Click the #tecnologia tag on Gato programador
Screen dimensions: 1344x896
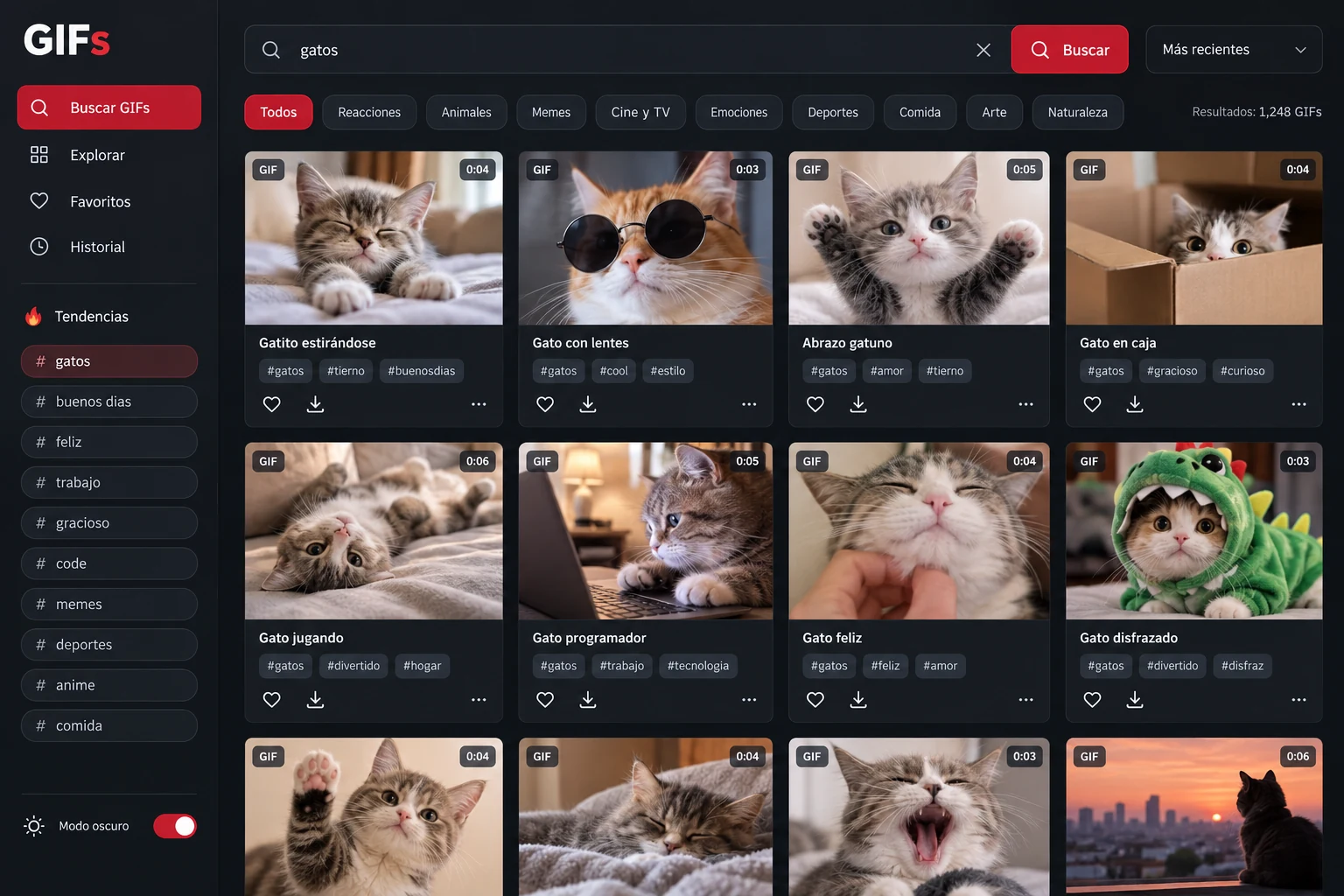pos(698,666)
